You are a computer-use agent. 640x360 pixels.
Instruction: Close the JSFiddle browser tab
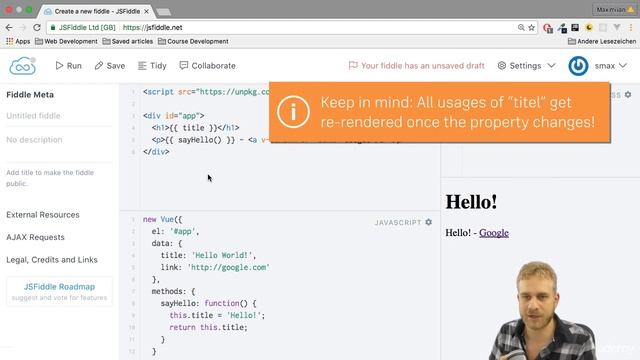pos(146,11)
